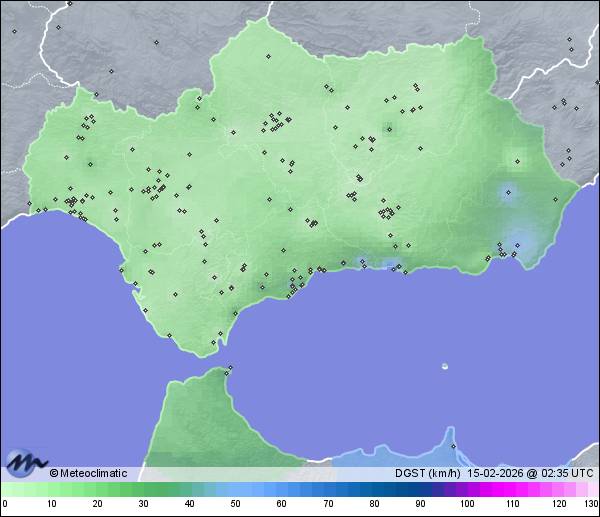Click the 130 value at scale end

(x=591, y=504)
